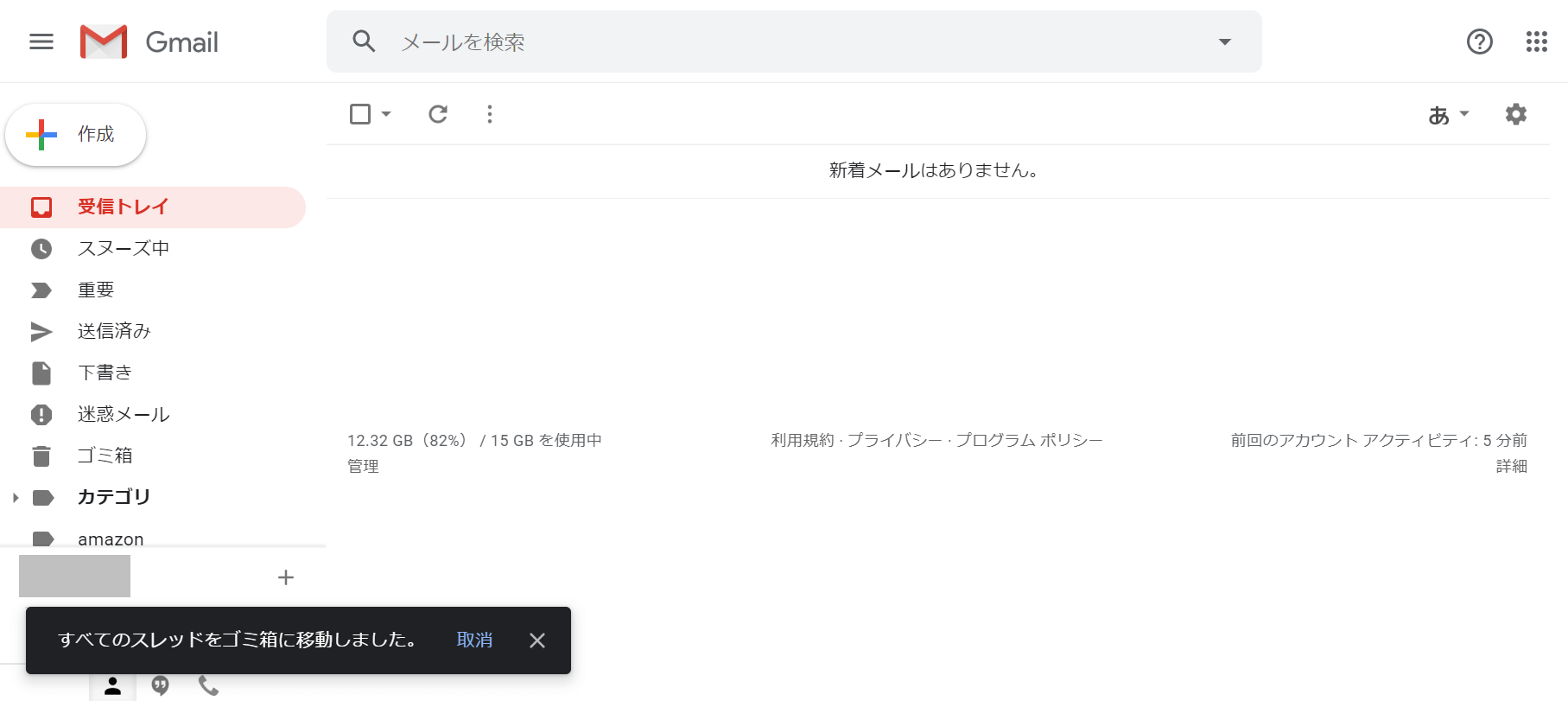
Task: Open the 送信済み folder
Action: [114, 331]
